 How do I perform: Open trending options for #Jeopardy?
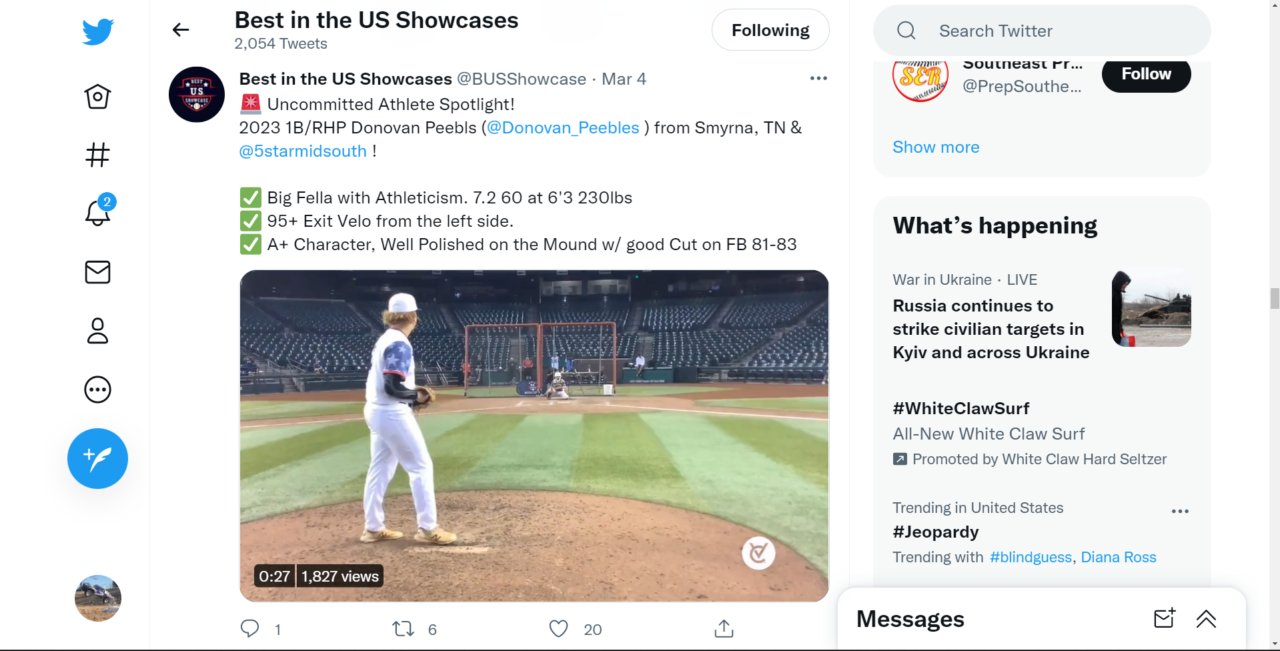1180,510
